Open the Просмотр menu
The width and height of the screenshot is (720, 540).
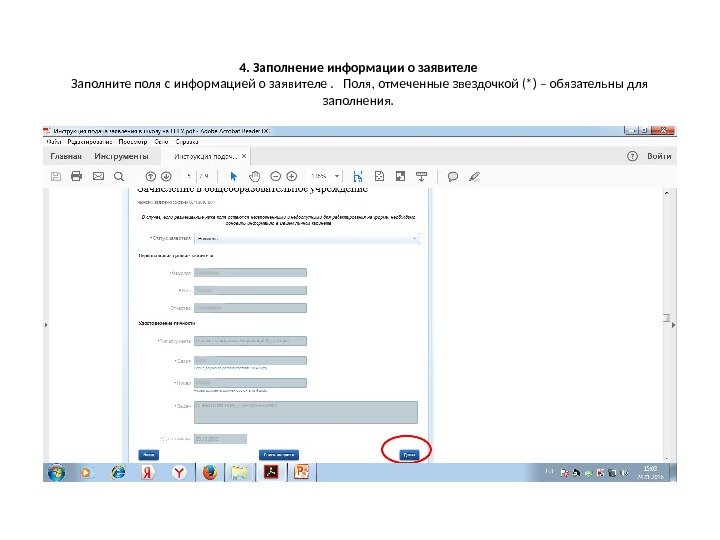(133, 142)
